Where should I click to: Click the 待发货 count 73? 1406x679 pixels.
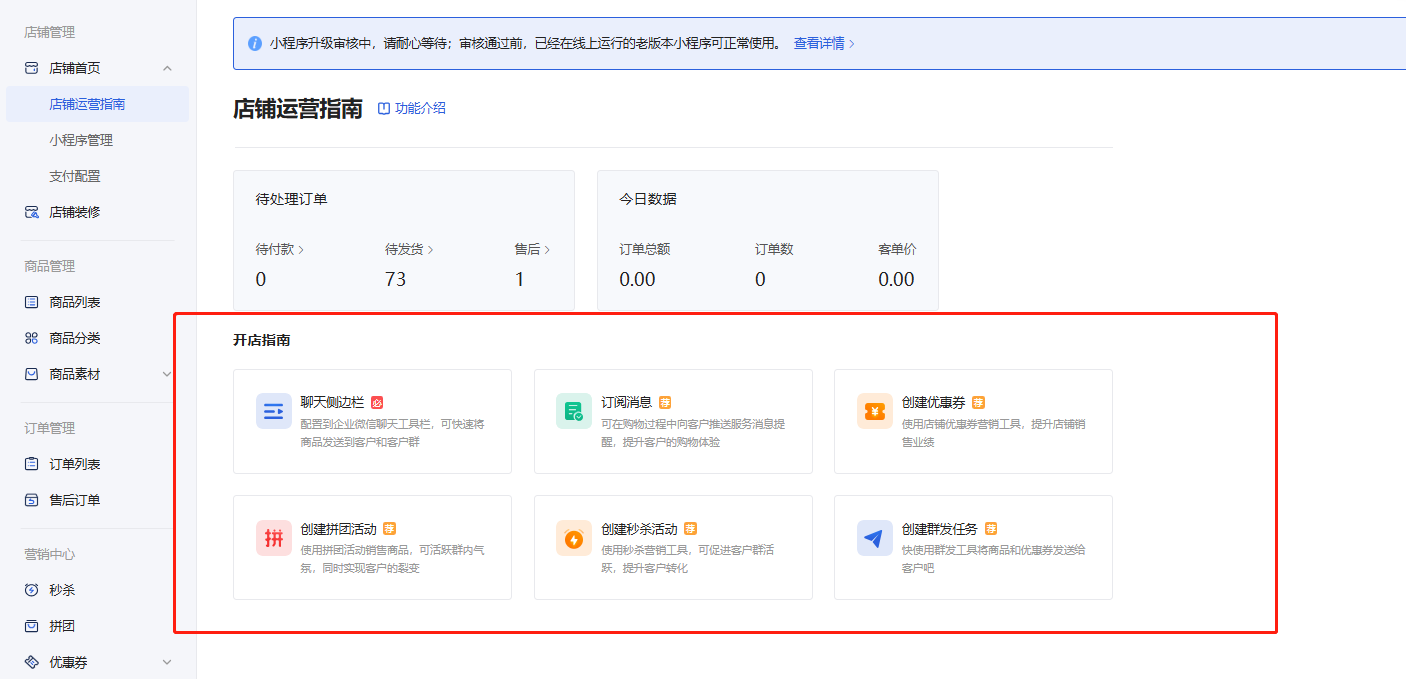tap(396, 280)
